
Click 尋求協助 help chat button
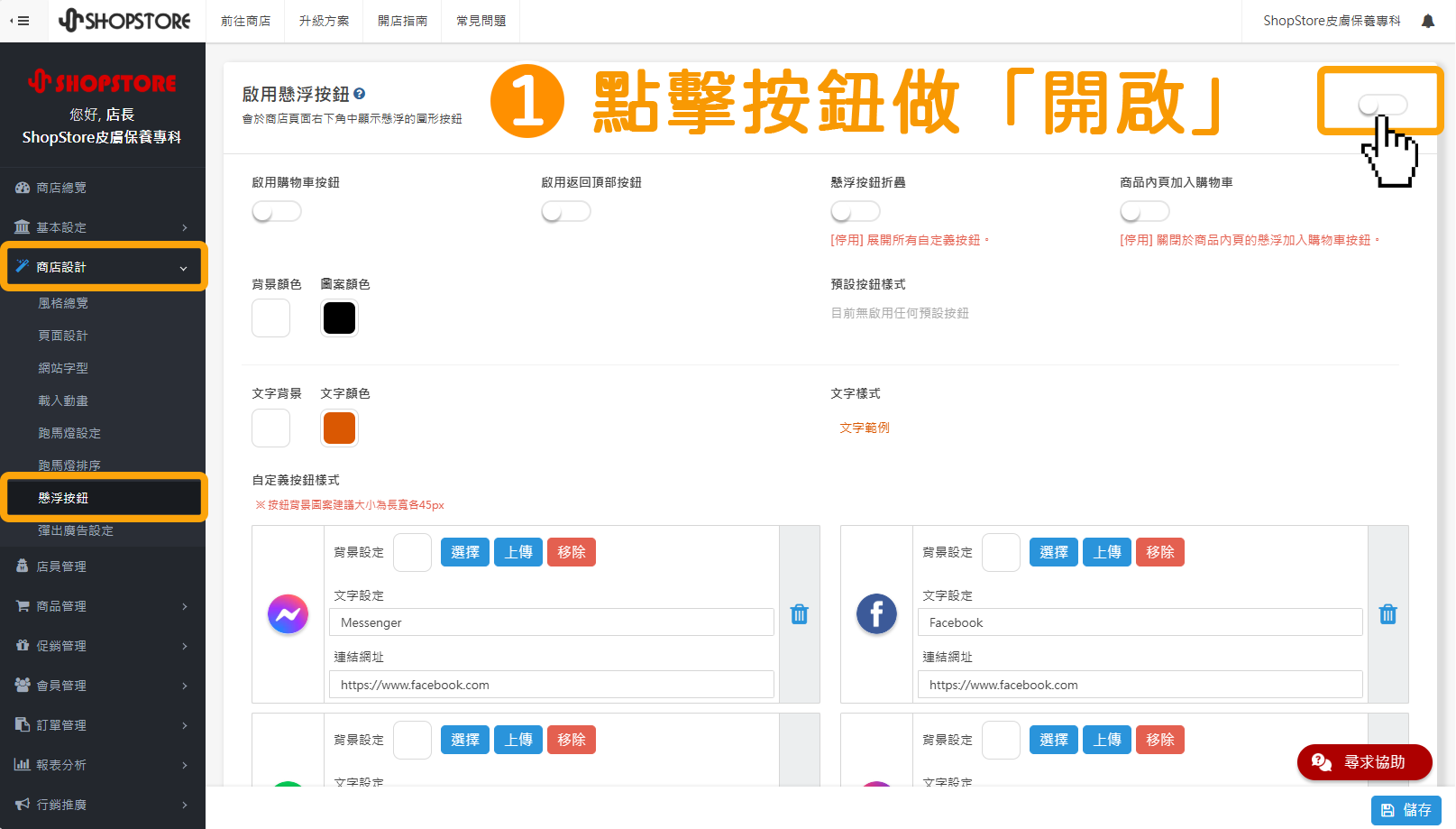coord(1364,762)
